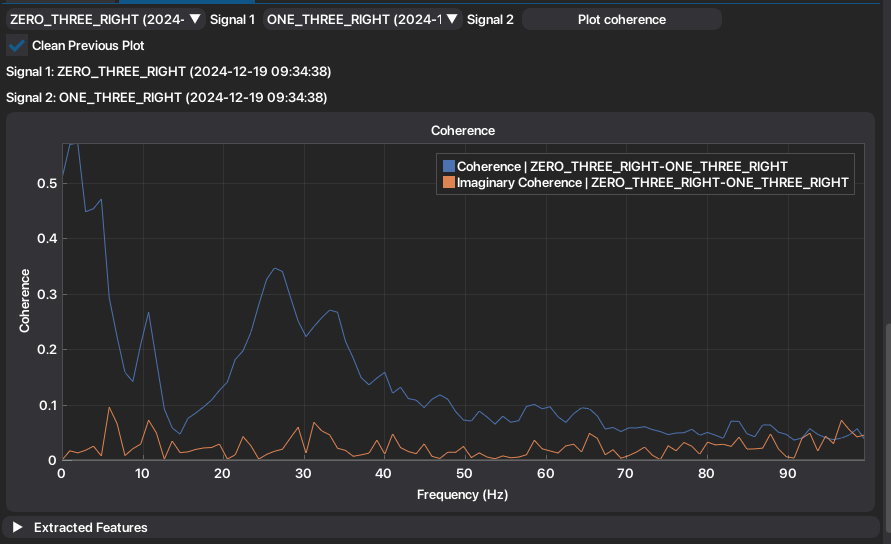Open the Signal 2 ONE_THREE_RIGHT dropdown
This screenshot has width=891, height=544.
[x=363, y=19]
